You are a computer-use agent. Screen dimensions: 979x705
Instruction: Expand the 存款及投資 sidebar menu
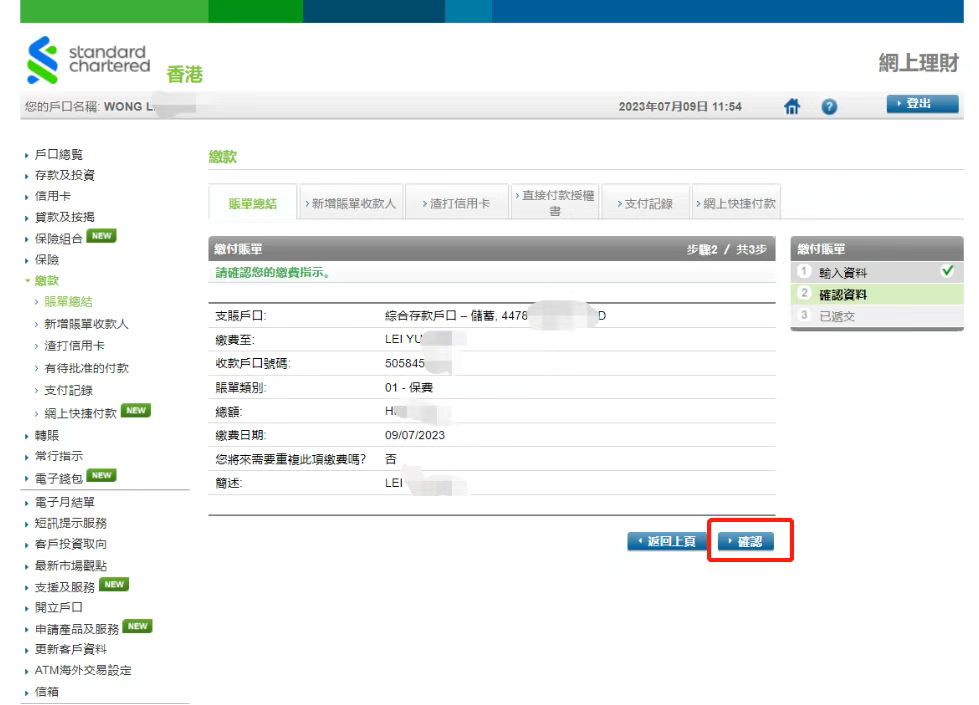coord(65,175)
